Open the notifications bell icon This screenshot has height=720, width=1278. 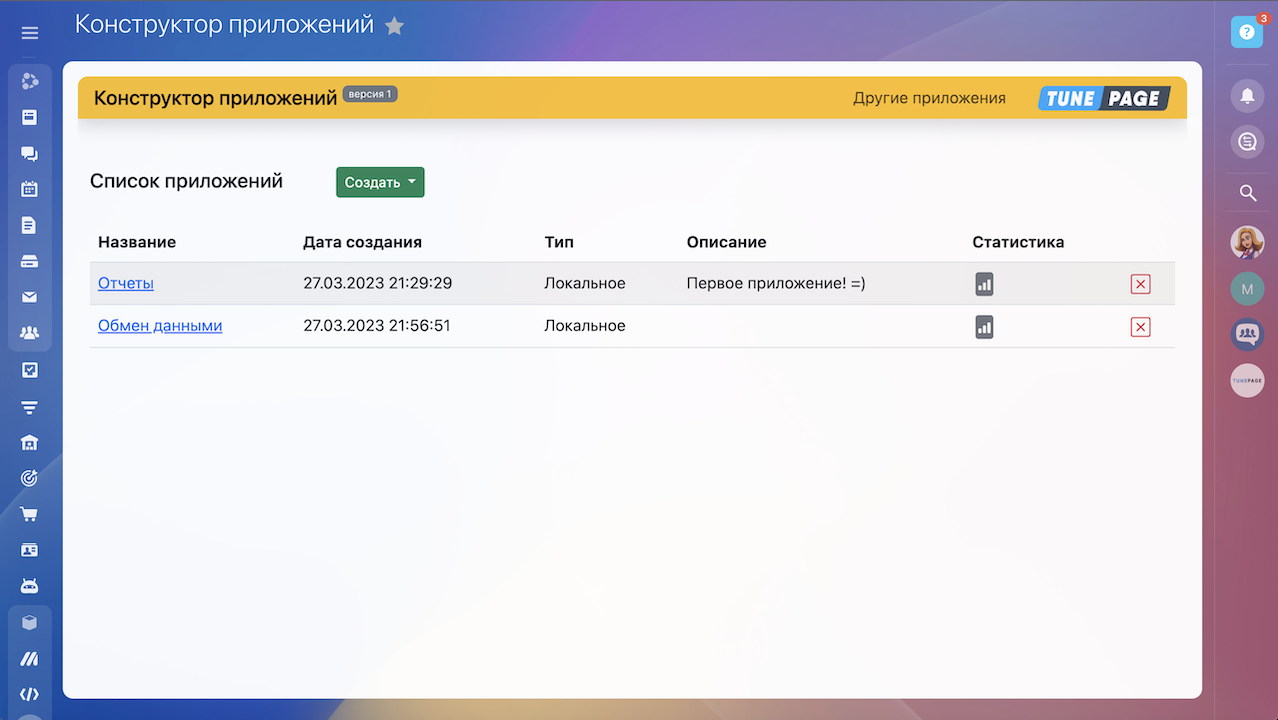click(1247, 95)
